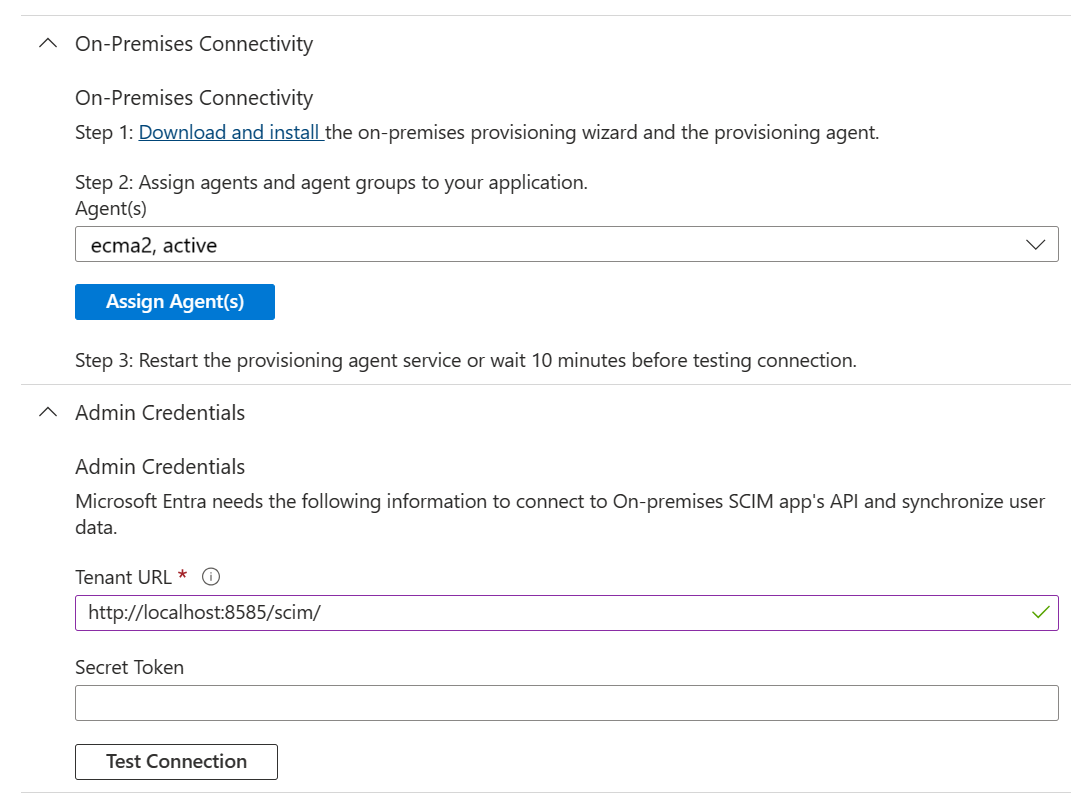Viewport: 1080px width, 810px height.
Task: Click the Step 3 restart instruction text
Action: point(465,360)
